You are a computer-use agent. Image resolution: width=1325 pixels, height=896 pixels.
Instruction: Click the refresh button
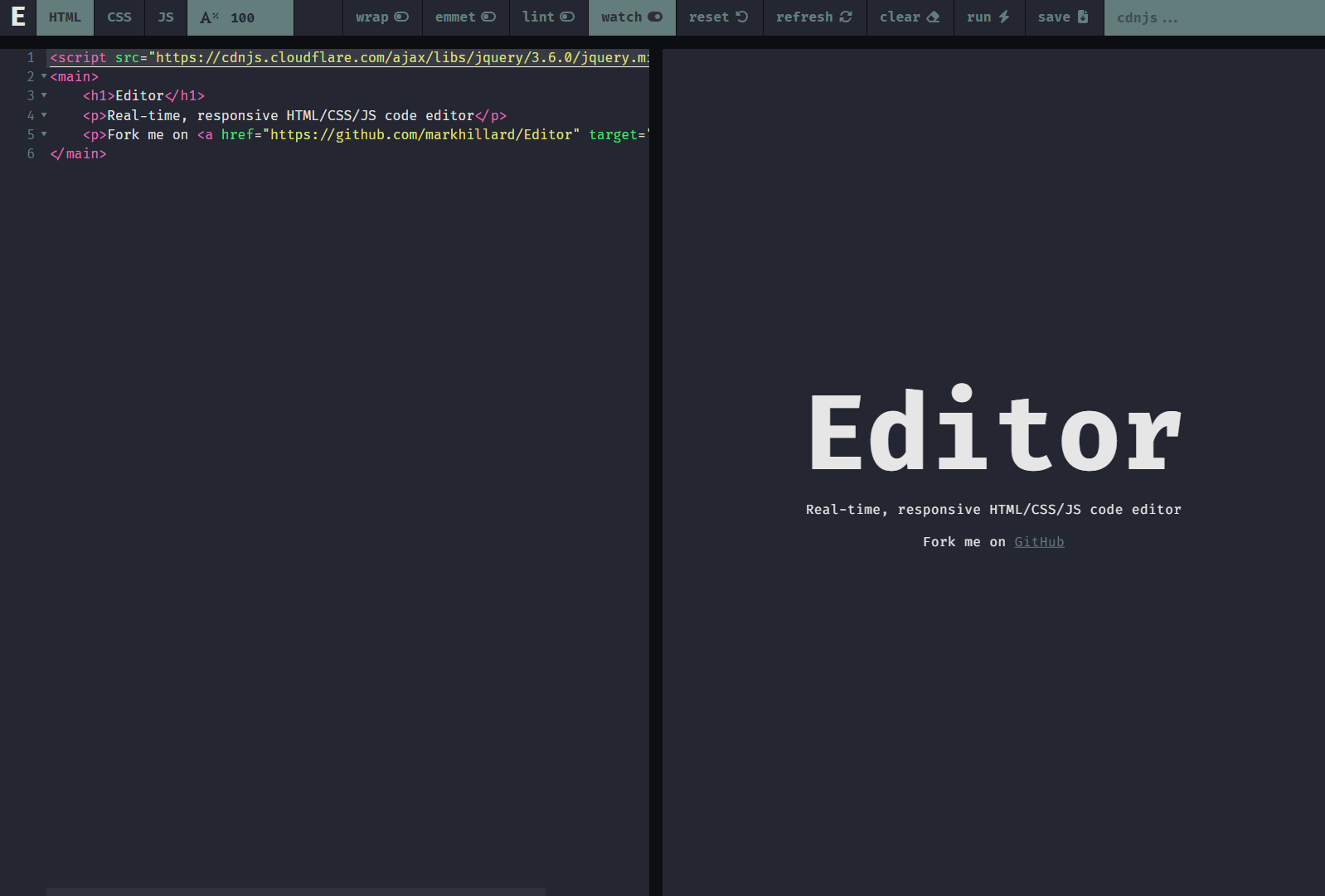click(814, 17)
